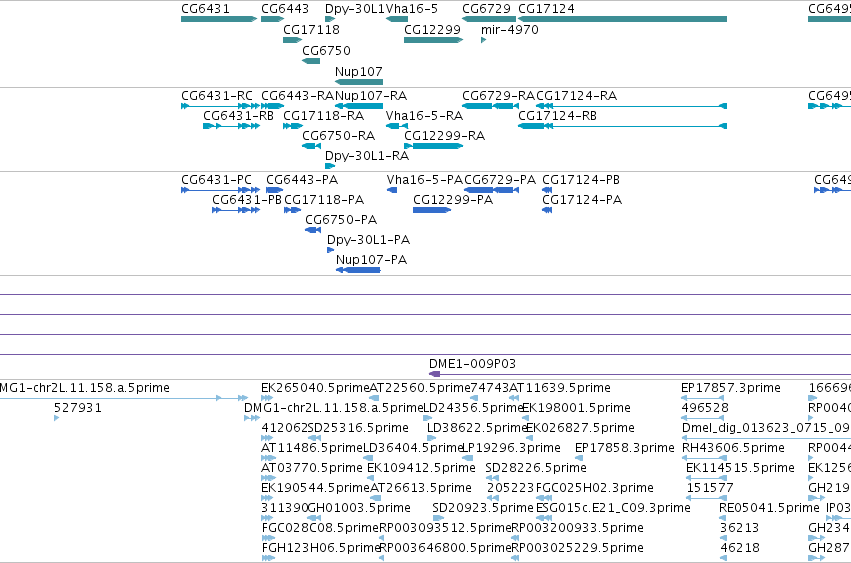Screen dimensions: 851x563
Task: Select protein label CG6750-PA
Action: (x=341, y=220)
